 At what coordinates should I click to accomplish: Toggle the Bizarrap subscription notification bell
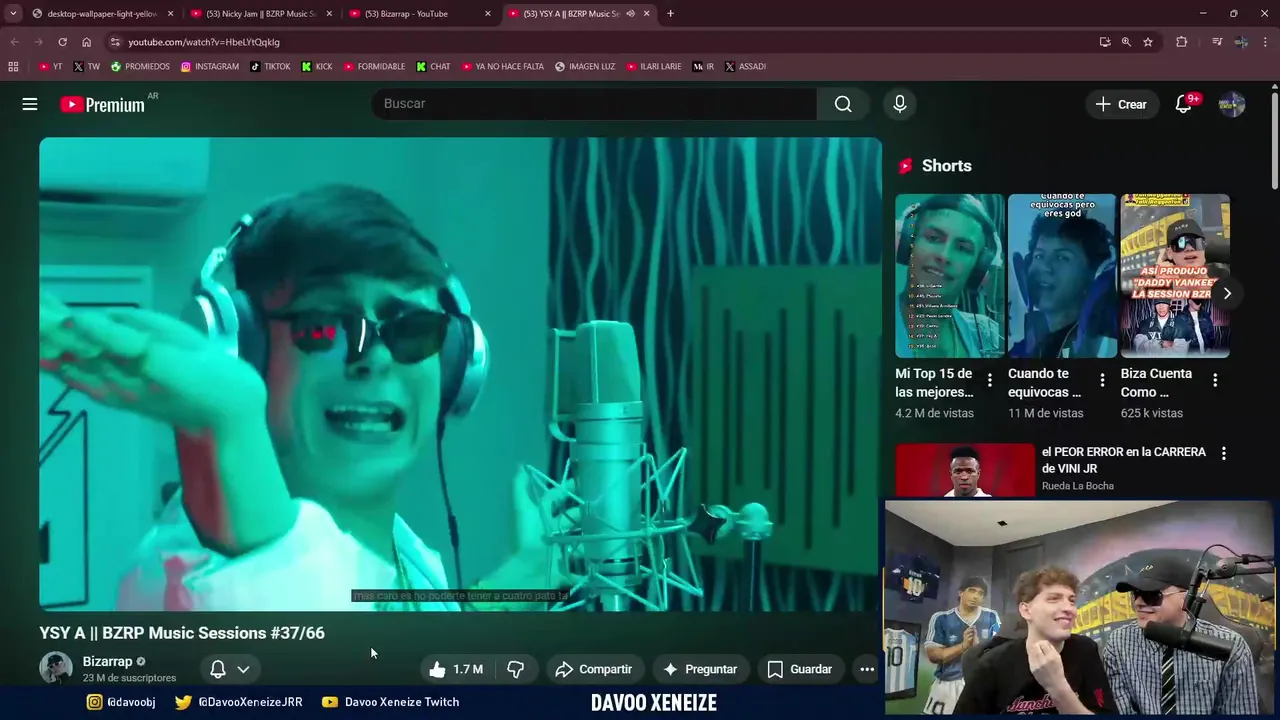[217, 669]
